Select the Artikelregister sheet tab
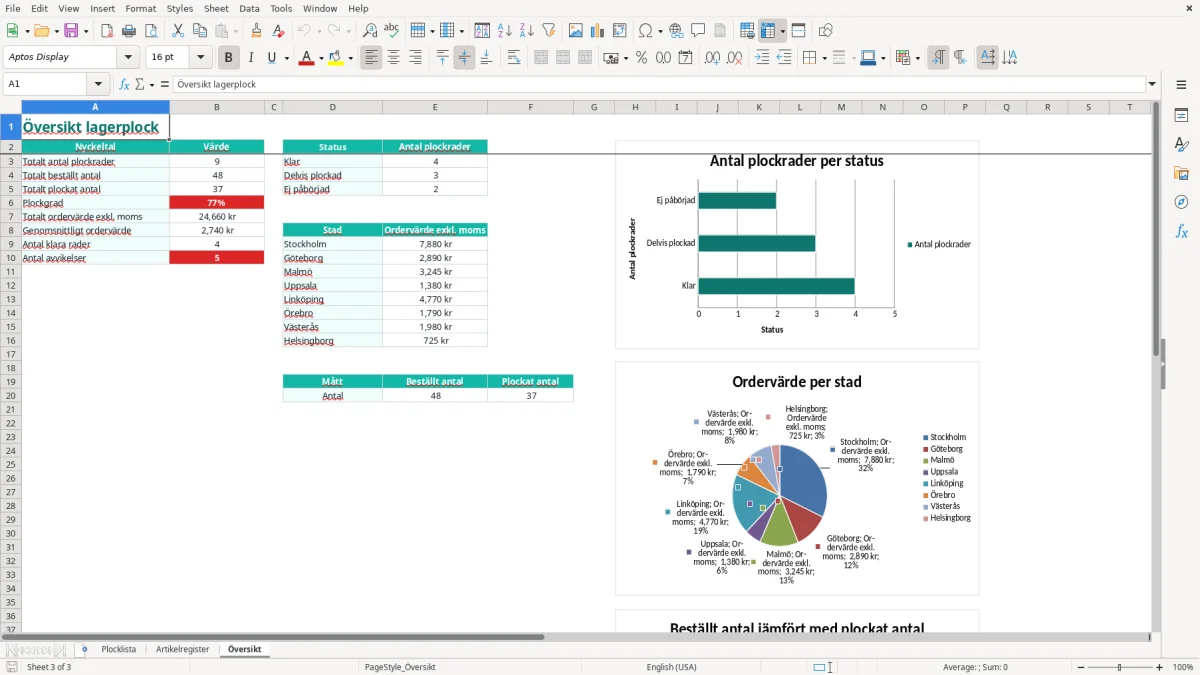Screen dimensions: 1200x675 pos(182,649)
